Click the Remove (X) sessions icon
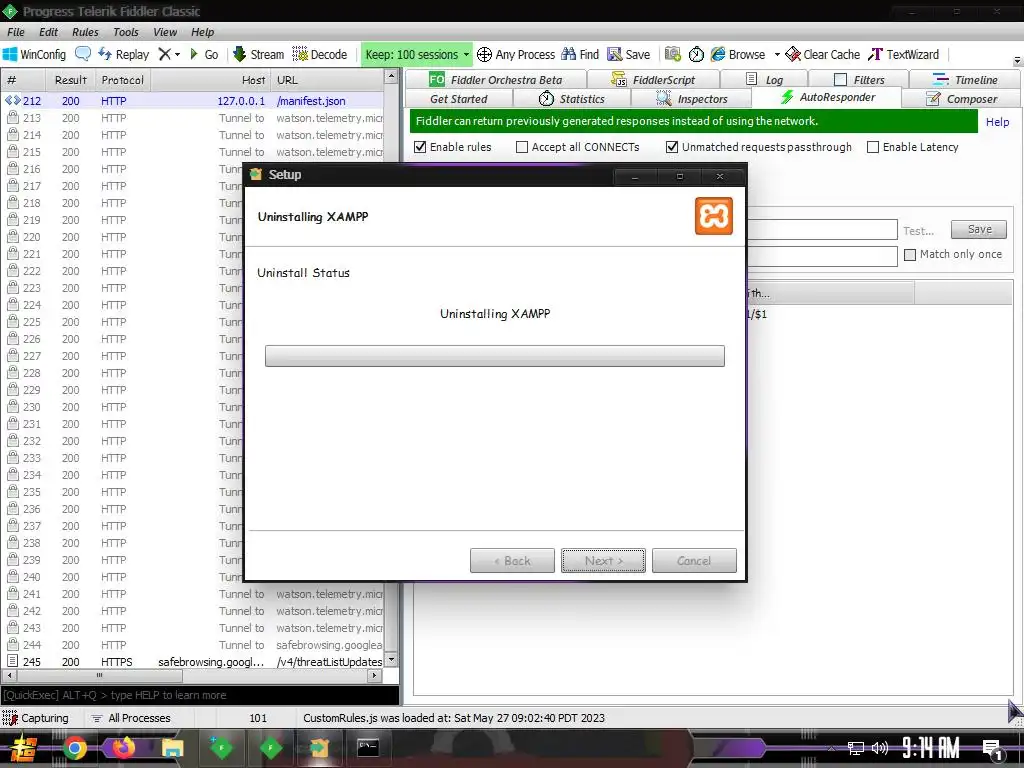Viewport: 1024px width, 768px height. pos(165,54)
